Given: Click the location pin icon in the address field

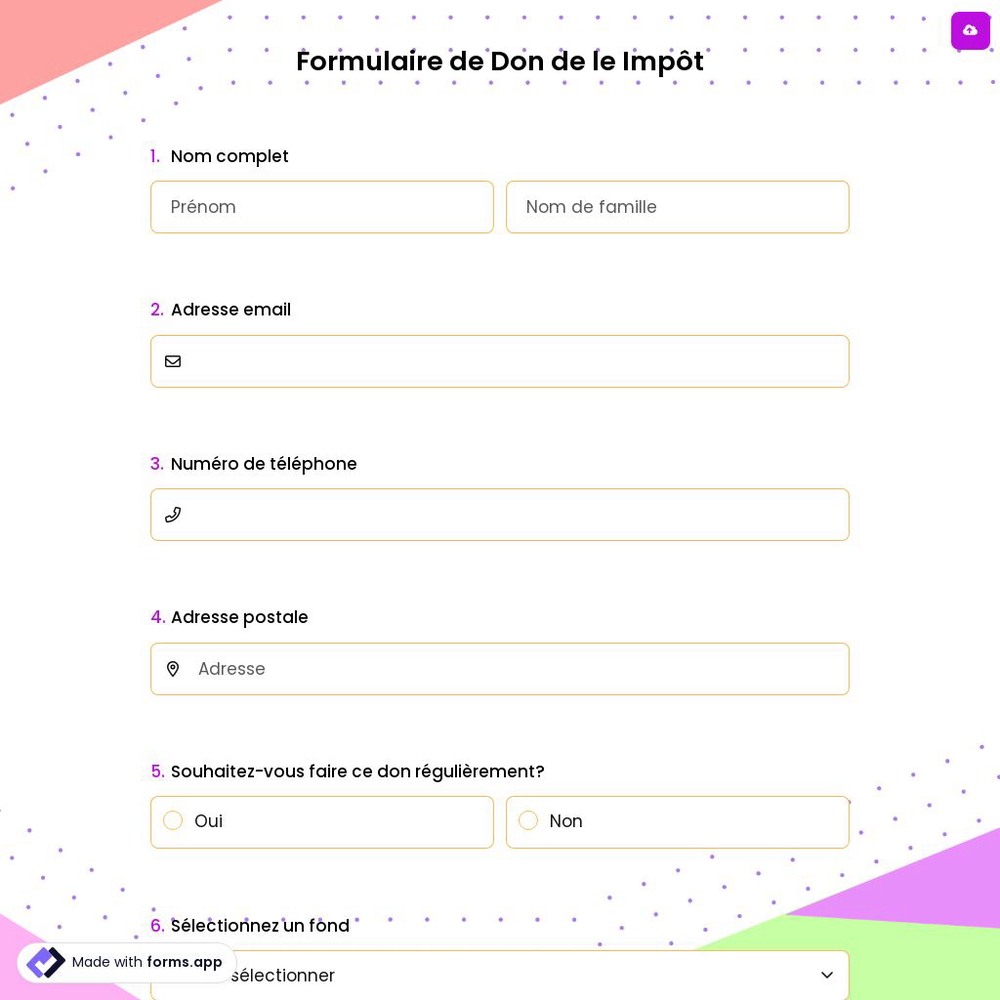Looking at the screenshot, I should 173,668.
